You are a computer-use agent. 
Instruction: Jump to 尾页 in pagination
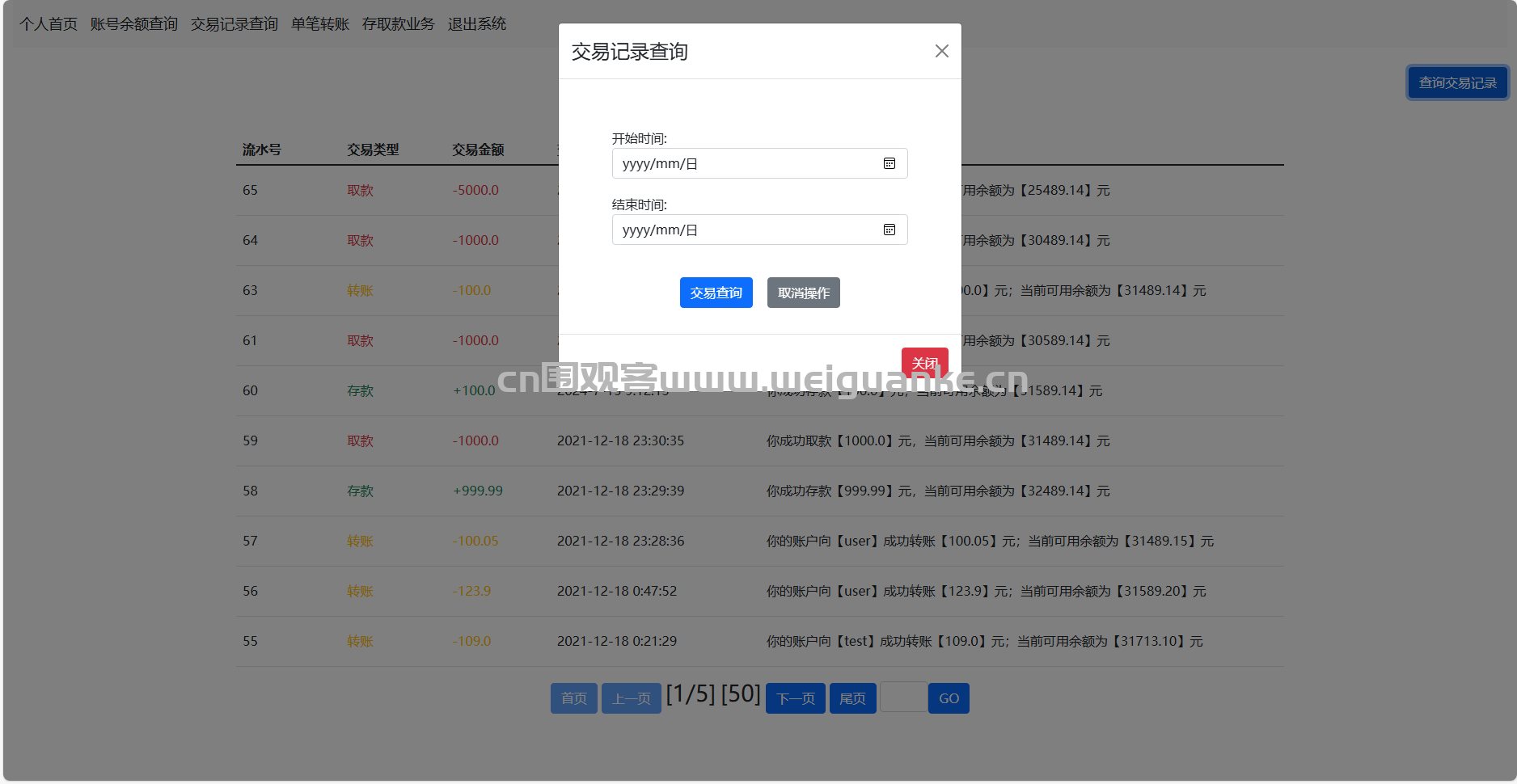coord(852,698)
